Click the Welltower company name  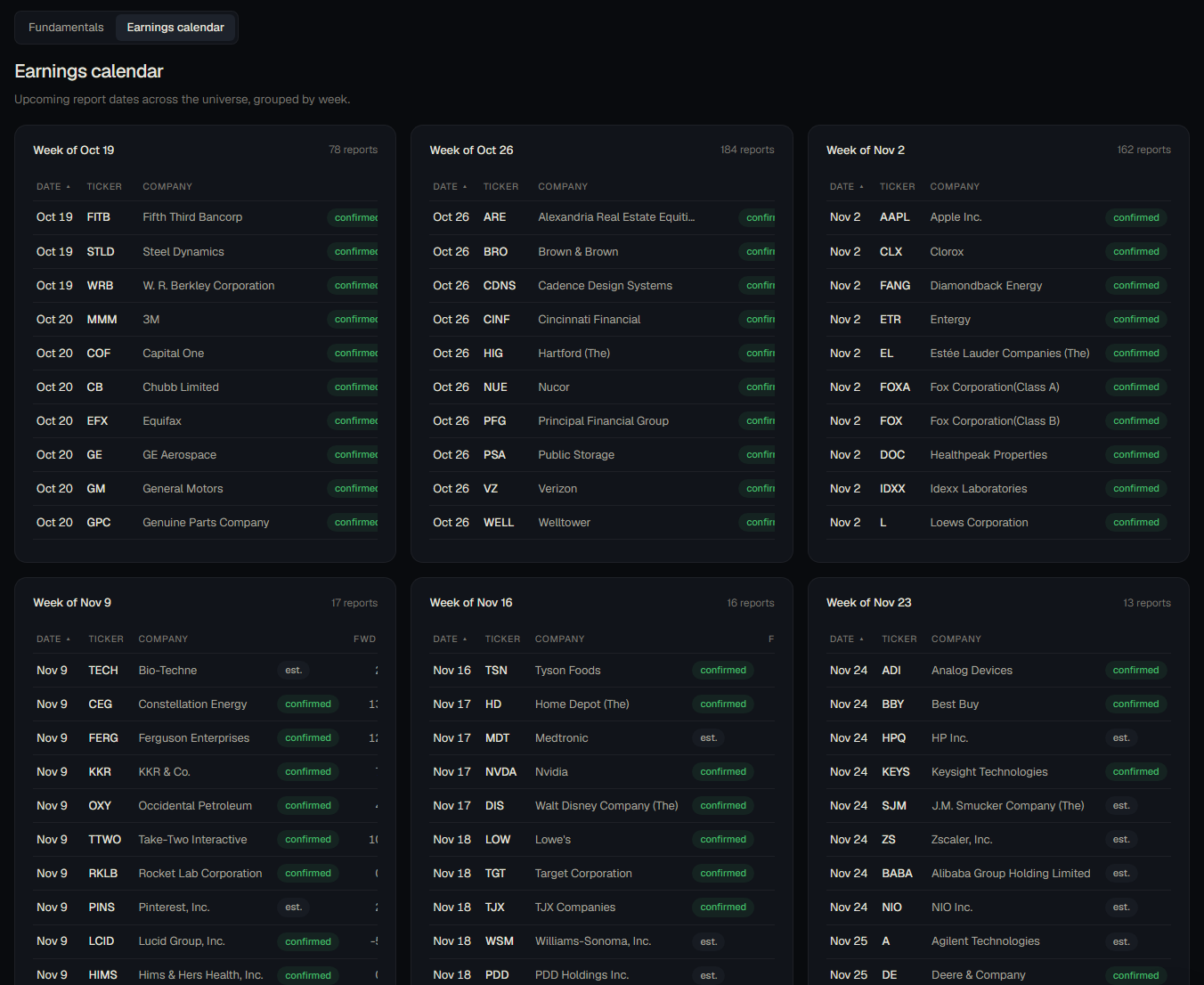pyautogui.click(x=565, y=523)
